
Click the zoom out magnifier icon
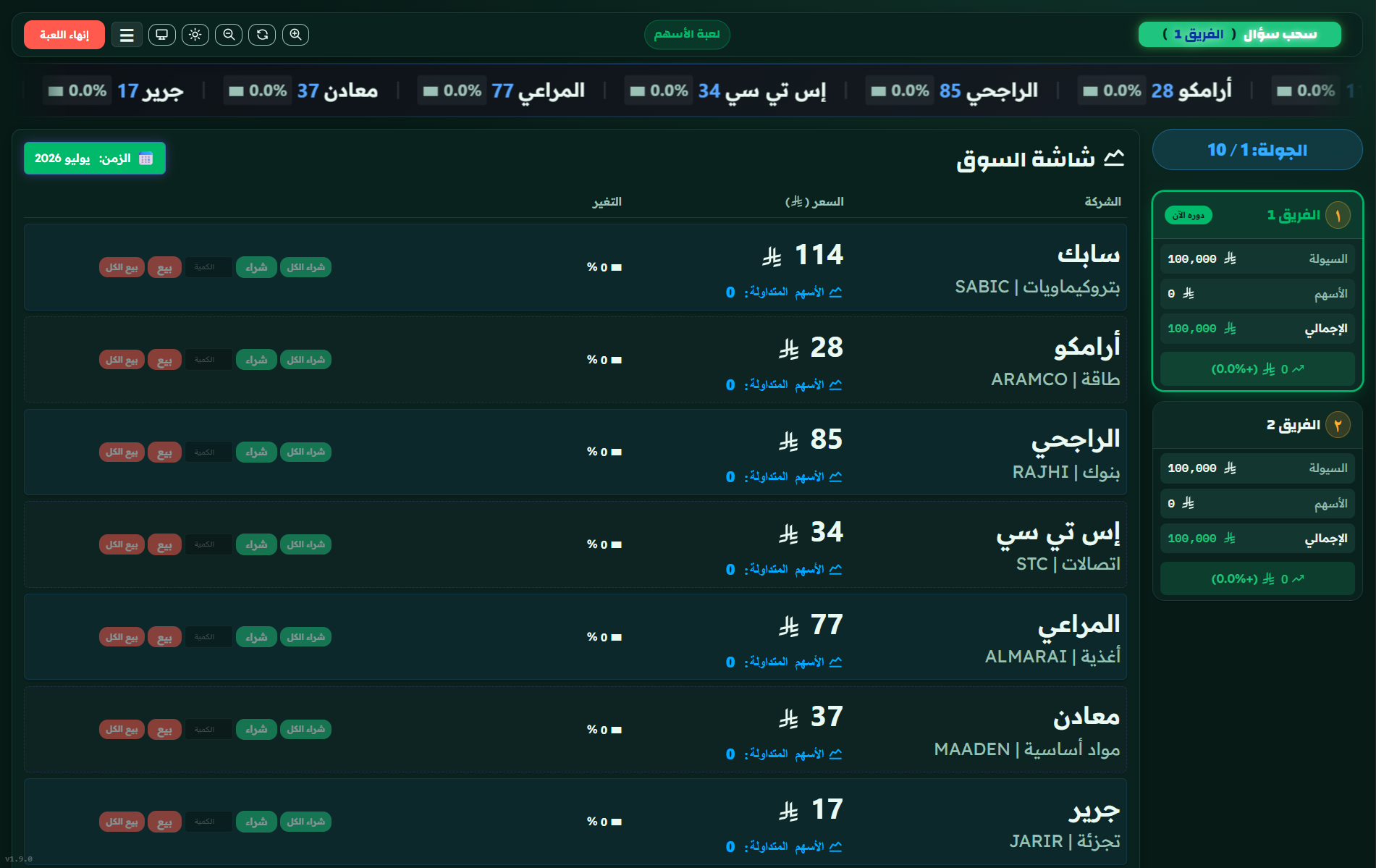point(229,34)
